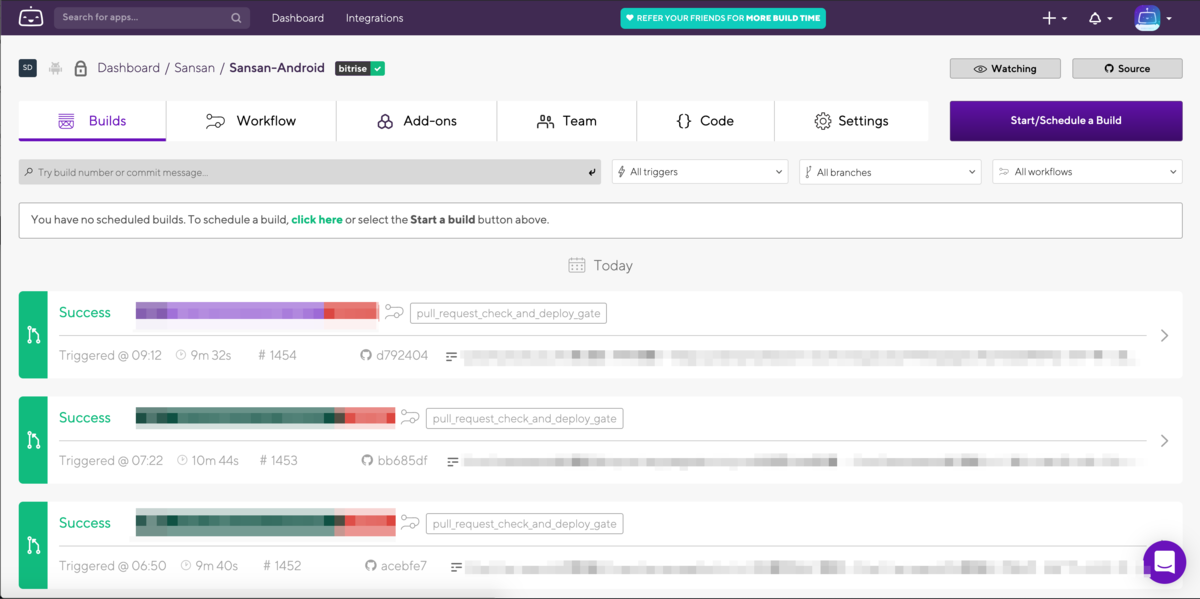Image resolution: width=1200 pixels, height=599 pixels.
Task: Click the workflow icon before first pull_request_check_and_deploy_gate tag
Action: (x=394, y=312)
